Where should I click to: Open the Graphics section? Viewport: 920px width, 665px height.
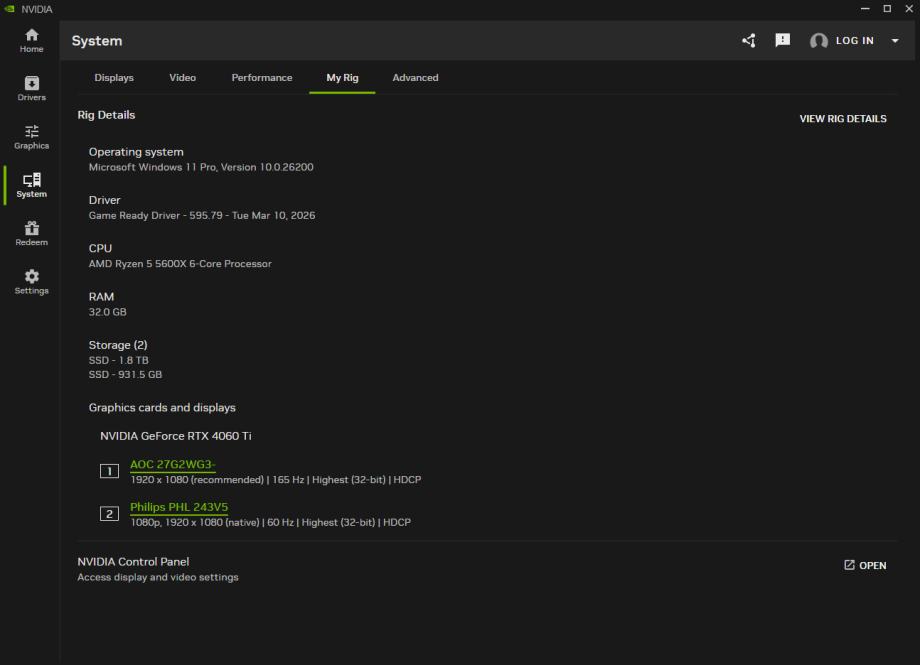[31, 137]
